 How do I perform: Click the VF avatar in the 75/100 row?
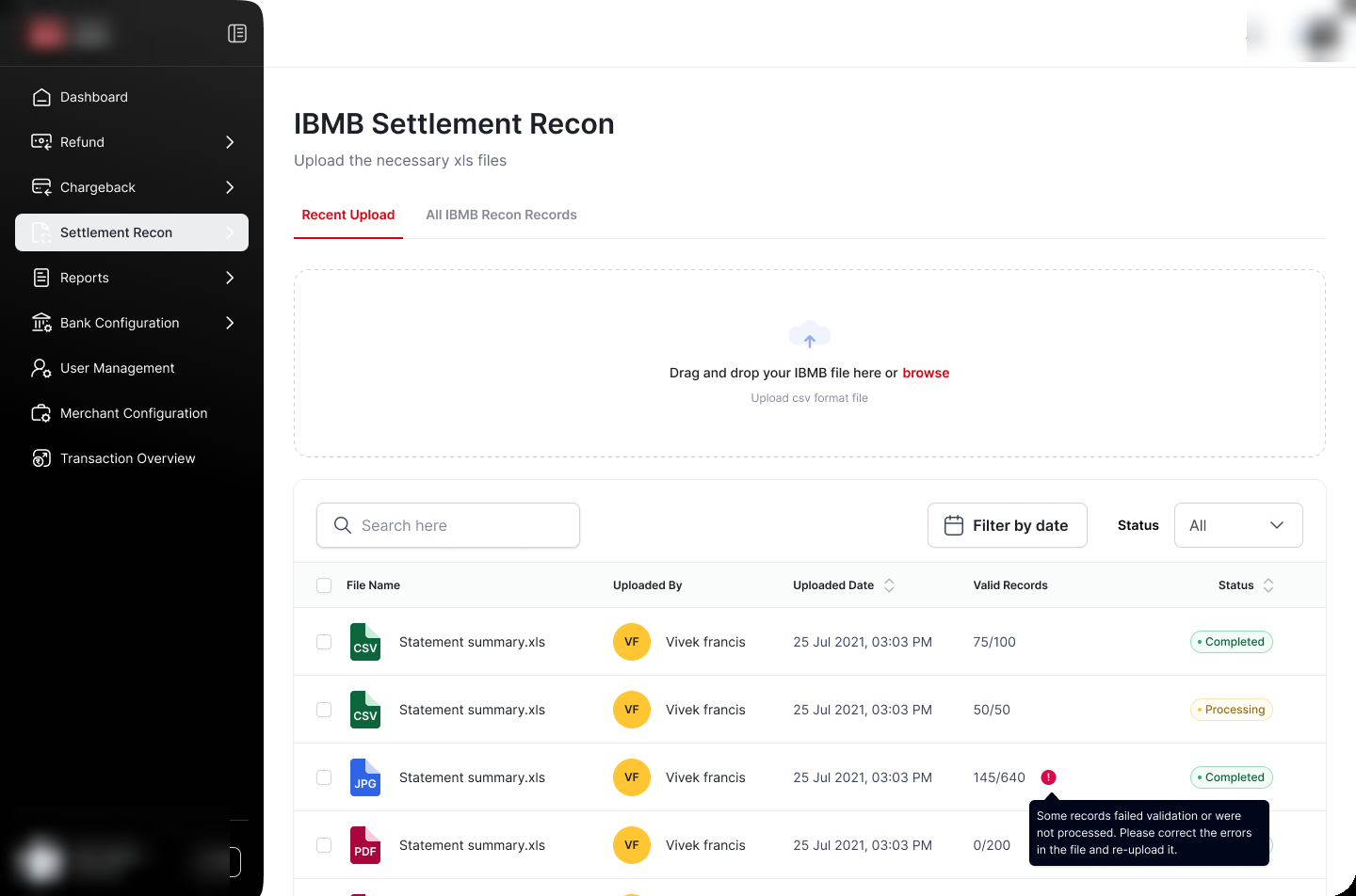coord(632,642)
